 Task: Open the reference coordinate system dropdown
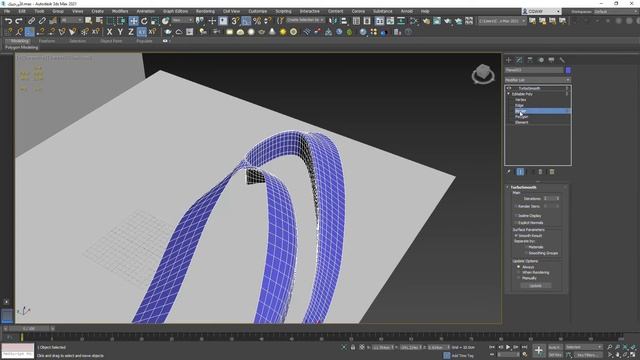coord(182,20)
